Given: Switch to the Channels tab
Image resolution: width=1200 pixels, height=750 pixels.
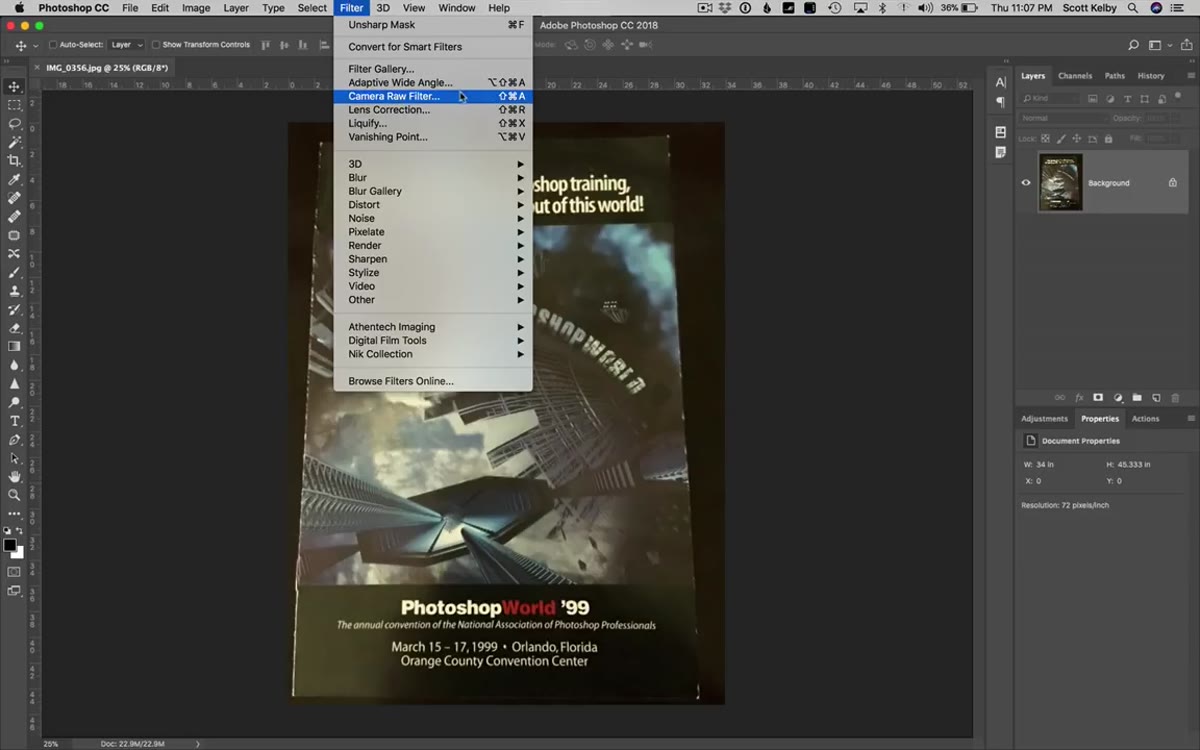Looking at the screenshot, I should pyautogui.click(x=1075, y=76).
